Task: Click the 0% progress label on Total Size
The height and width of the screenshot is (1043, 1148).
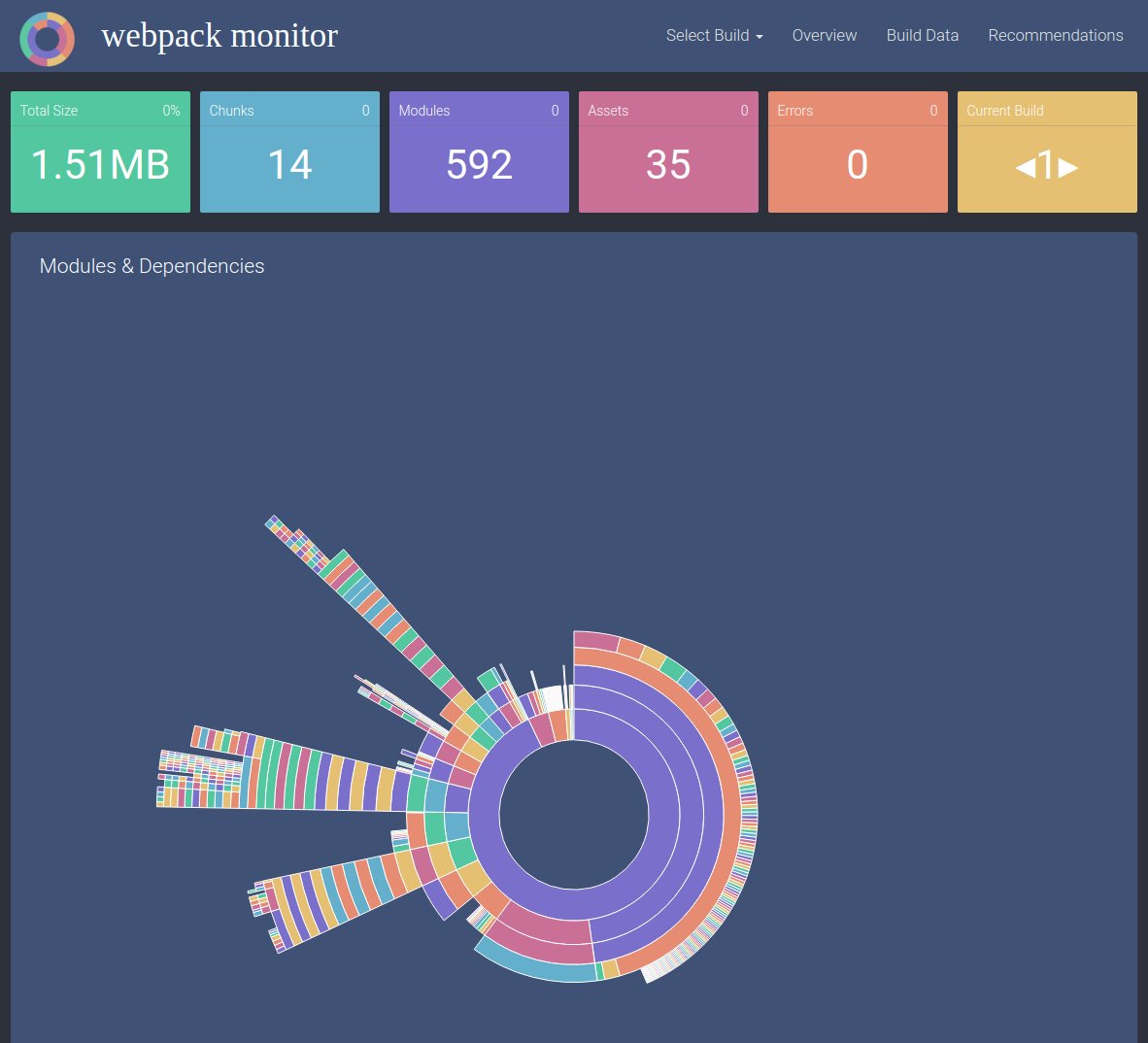Action: [x=173, y=111]
